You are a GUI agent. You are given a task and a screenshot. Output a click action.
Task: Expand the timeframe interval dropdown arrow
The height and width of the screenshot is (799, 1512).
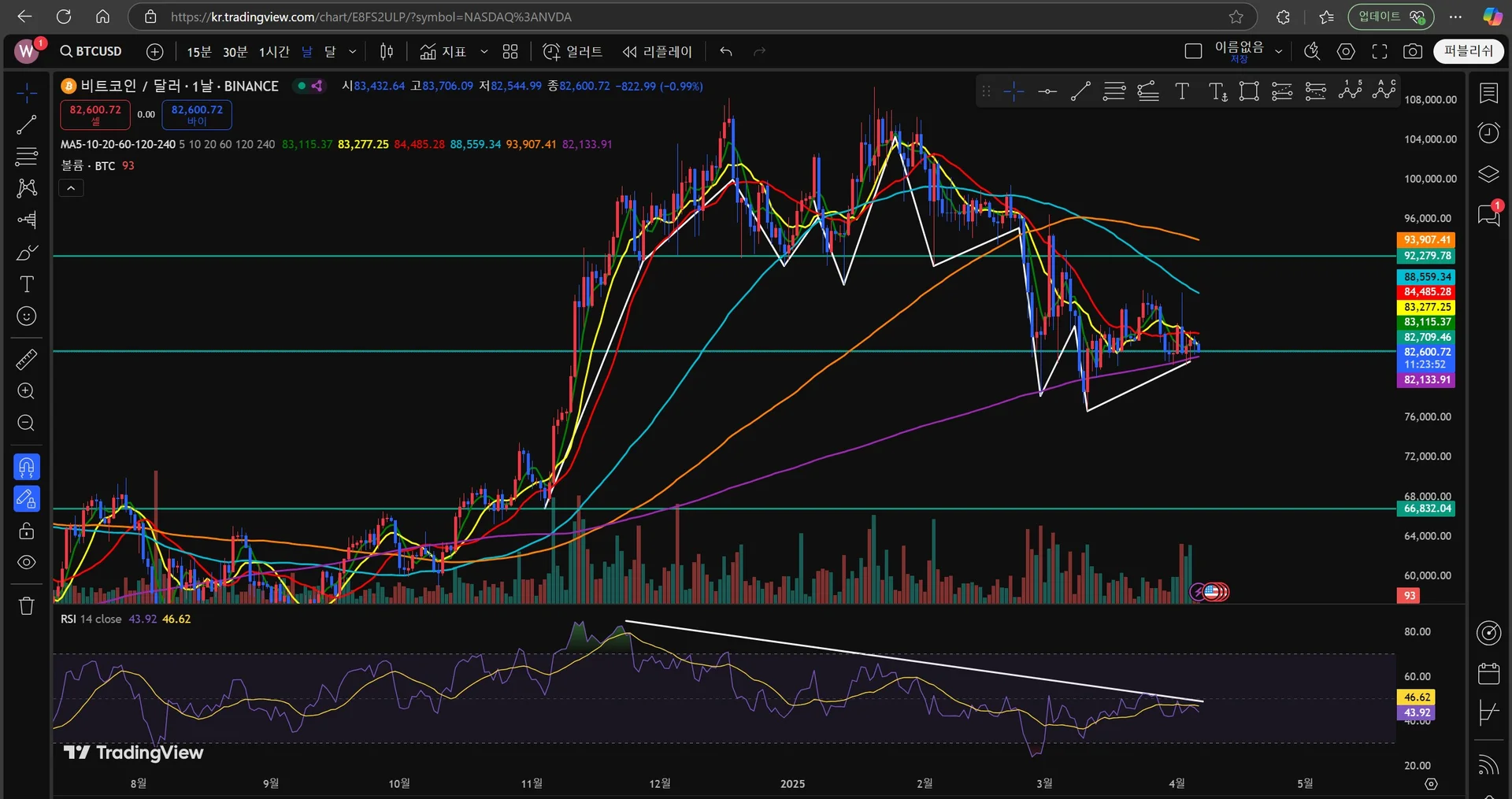click(x=352, y=52)
